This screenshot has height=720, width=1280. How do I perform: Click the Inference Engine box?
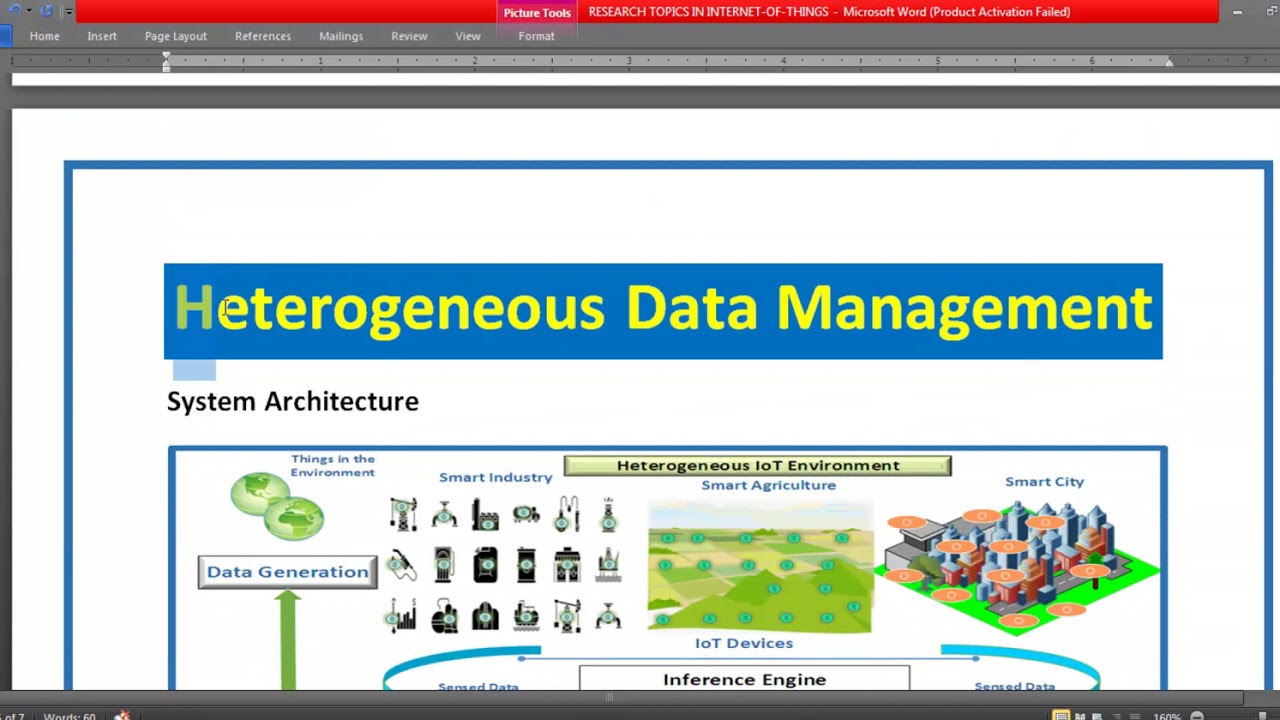click(745, 679)
